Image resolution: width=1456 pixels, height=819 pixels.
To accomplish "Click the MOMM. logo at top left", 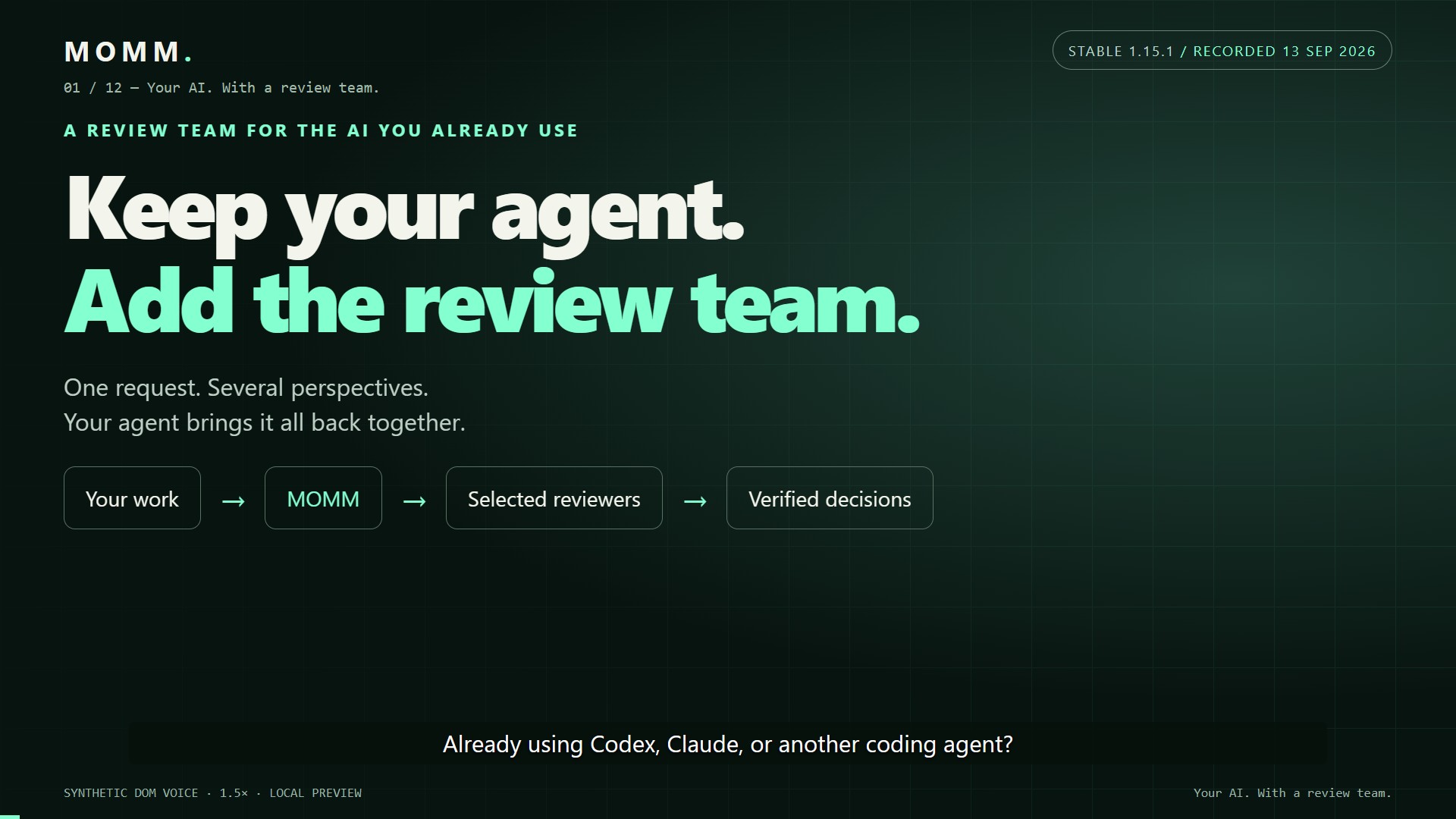I will [129, 52].
